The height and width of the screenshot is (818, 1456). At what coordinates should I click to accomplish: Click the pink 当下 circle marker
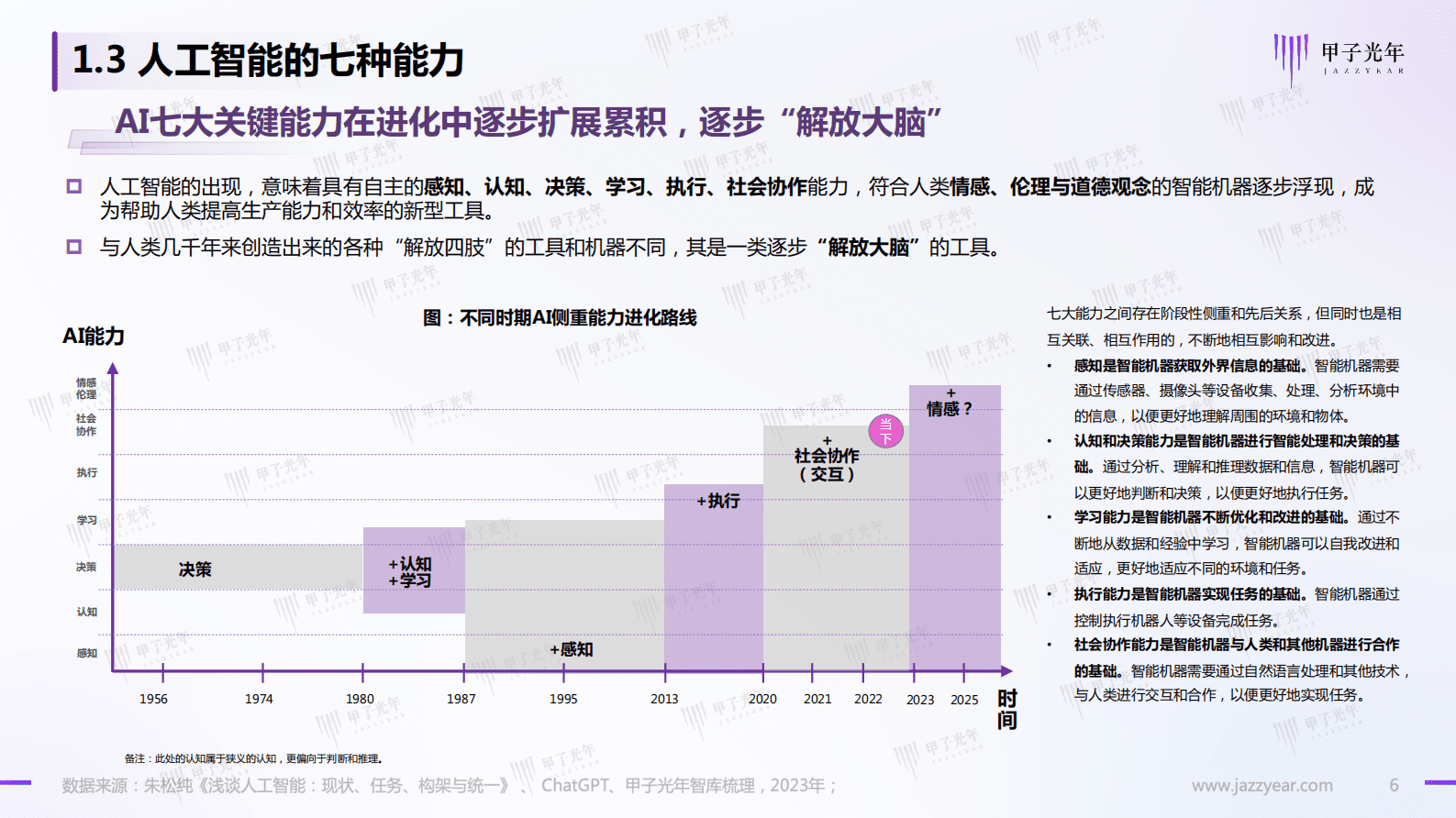(885, 431)
